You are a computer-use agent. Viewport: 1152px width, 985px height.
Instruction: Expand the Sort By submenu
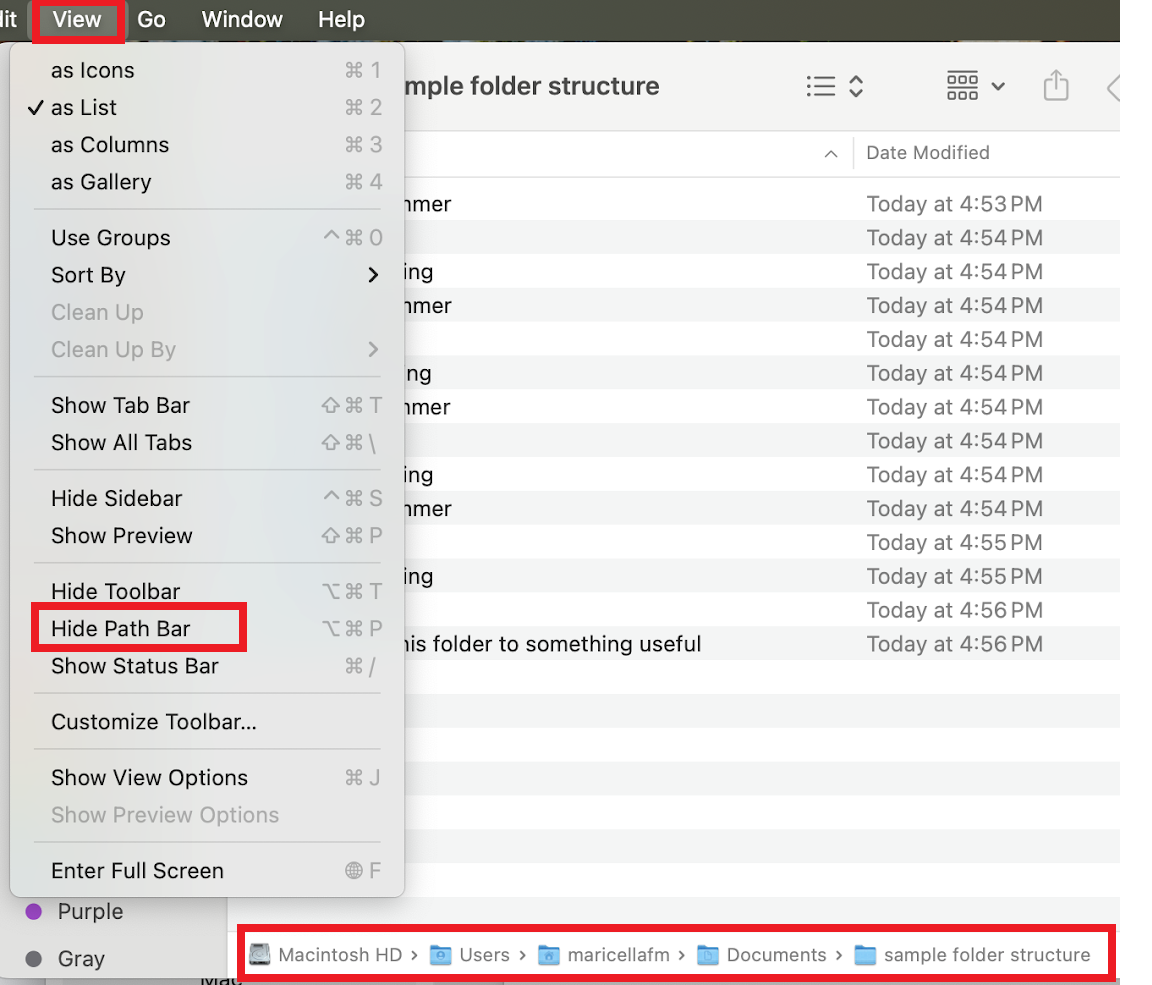click(x=207, y=275)
